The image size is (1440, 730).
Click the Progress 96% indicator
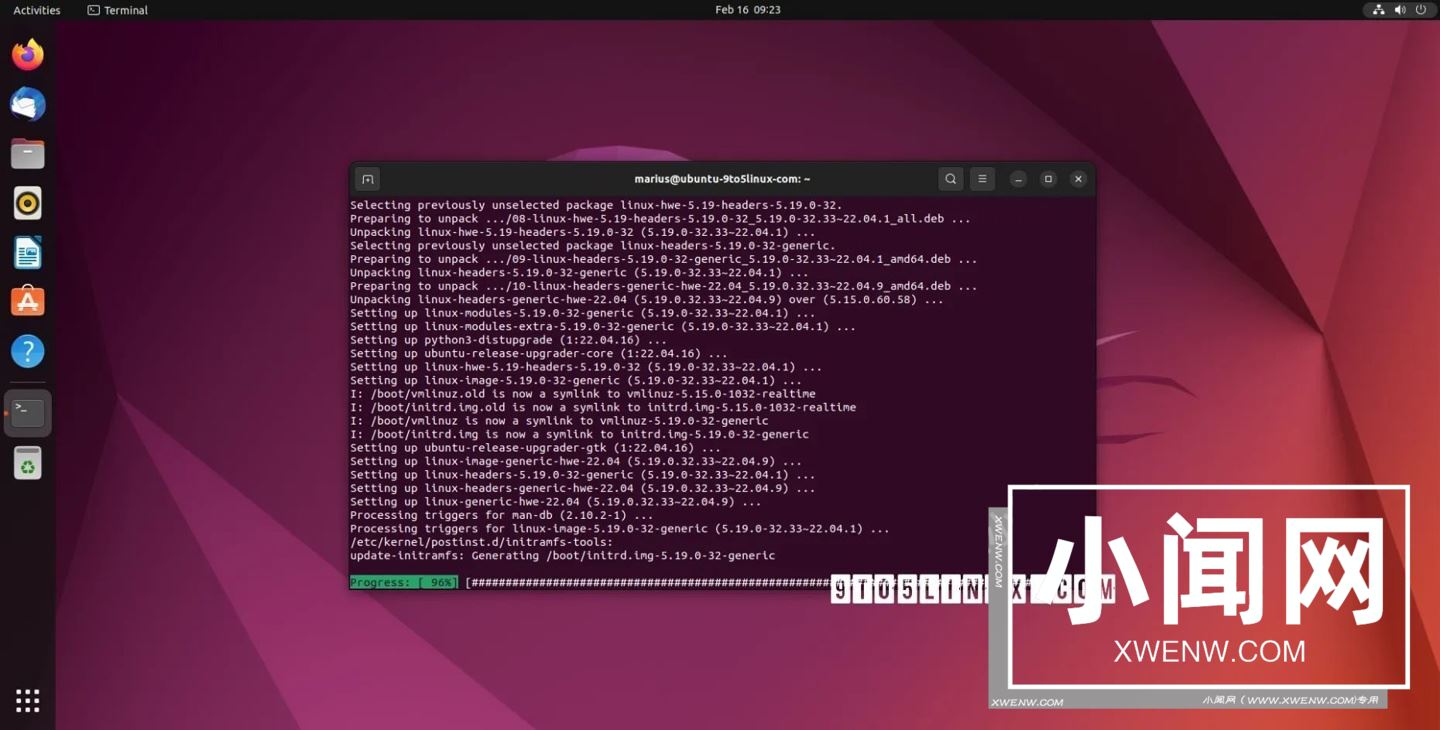pyautogui.click(x=404, y=582)
